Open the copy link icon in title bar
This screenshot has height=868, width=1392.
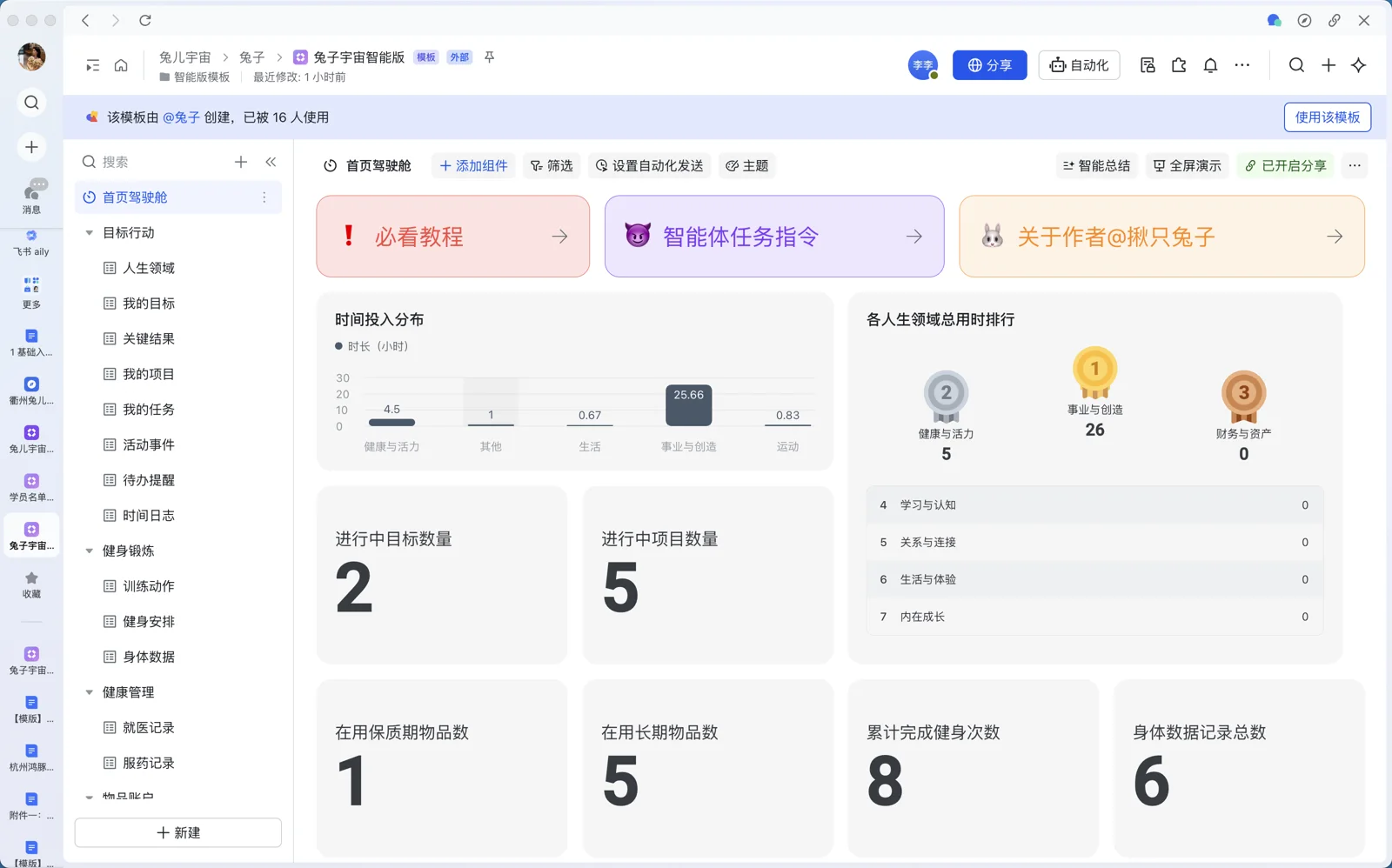pos(1334,20)
